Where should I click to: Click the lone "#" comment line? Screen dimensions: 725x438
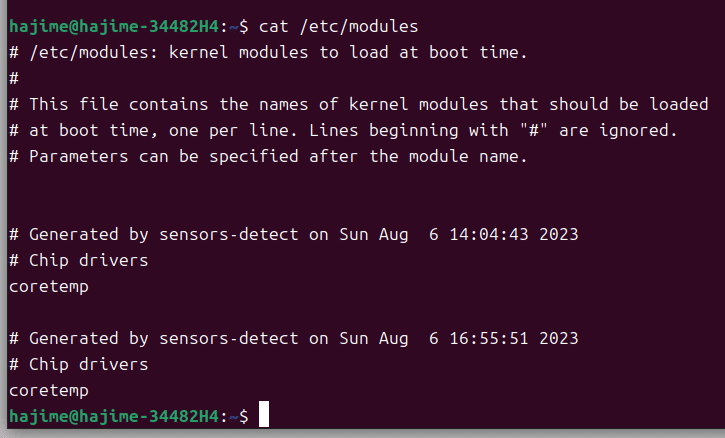[13, 78]
